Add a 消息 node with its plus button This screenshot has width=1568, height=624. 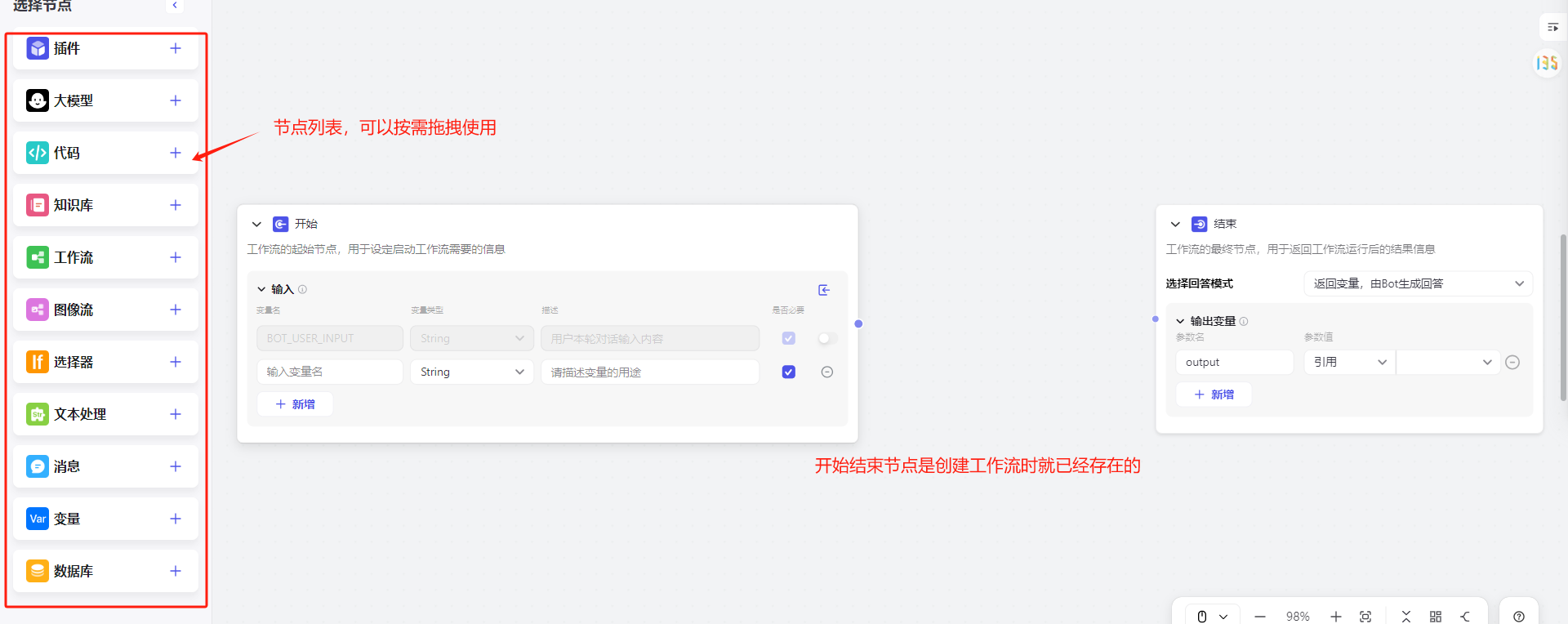(x=176, y=466)
